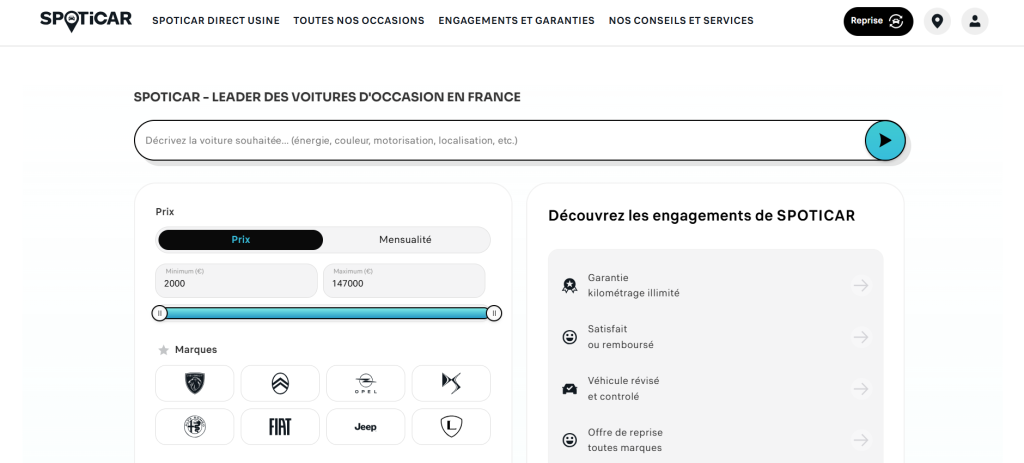Click the page title about voitures d'occasion
This screenshot has height=463, width=1024.
click(327, 97)
